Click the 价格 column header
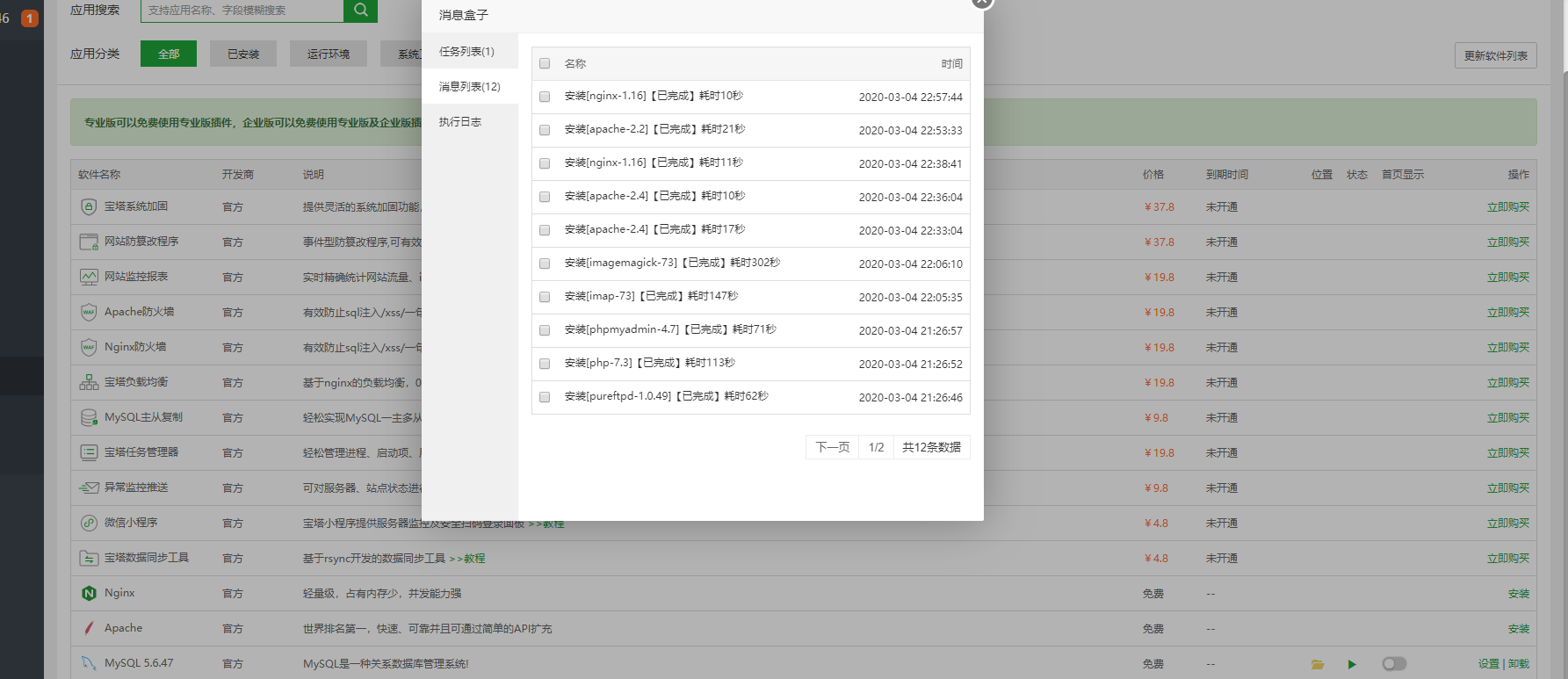 (1153, 175)
